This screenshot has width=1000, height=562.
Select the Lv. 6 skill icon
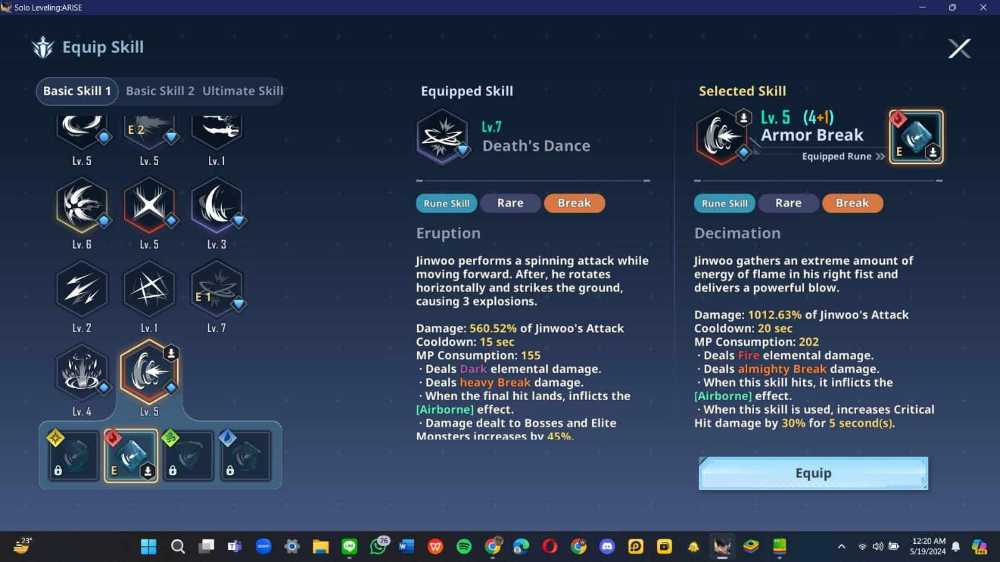82,205
